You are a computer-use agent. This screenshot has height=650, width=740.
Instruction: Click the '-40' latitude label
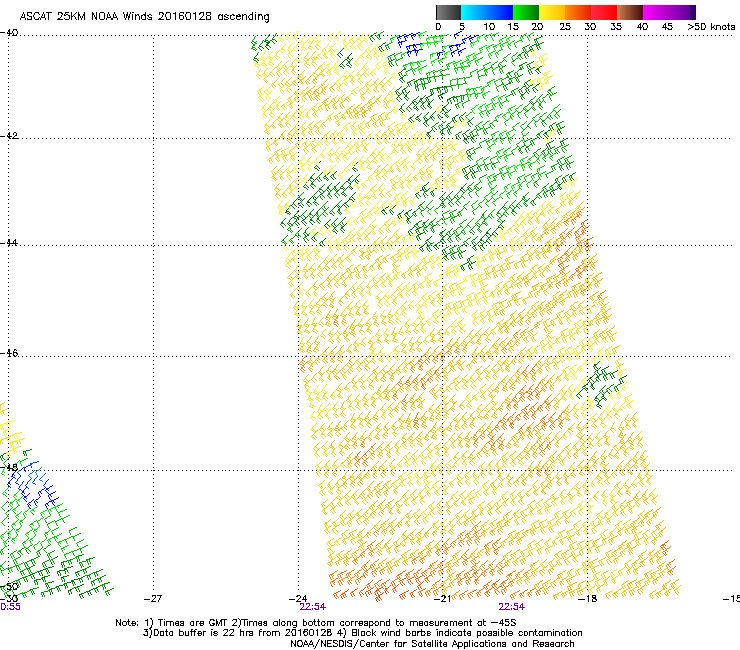9,33
